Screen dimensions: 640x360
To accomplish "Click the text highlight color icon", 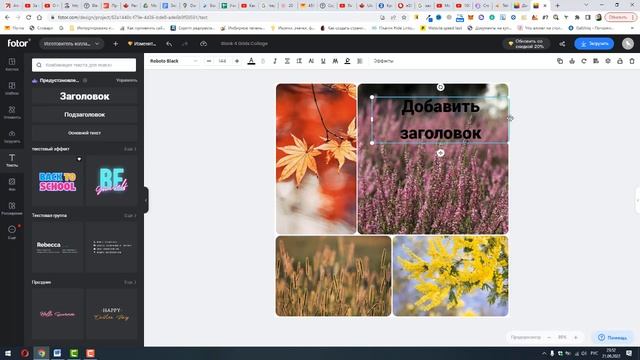I will [x=347, y=61].
